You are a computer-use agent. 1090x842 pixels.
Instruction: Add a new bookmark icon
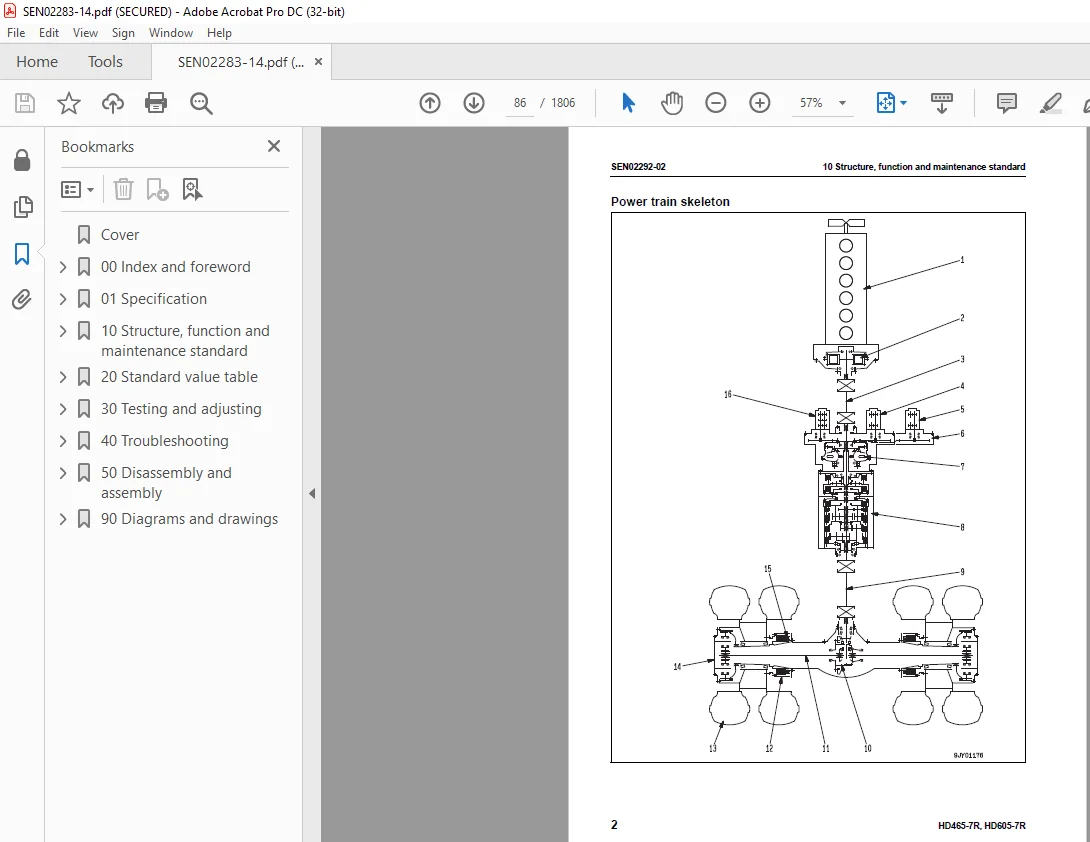tap(157, 189)
